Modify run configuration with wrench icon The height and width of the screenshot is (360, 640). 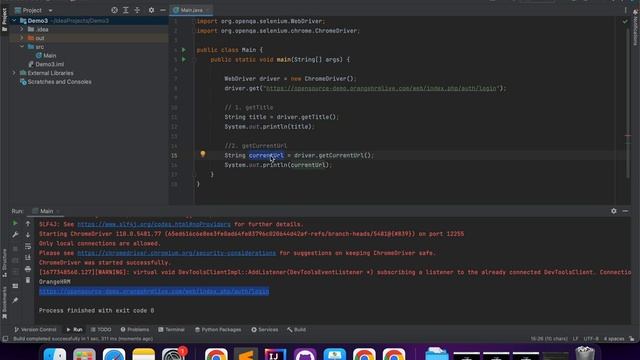point(15,235)
